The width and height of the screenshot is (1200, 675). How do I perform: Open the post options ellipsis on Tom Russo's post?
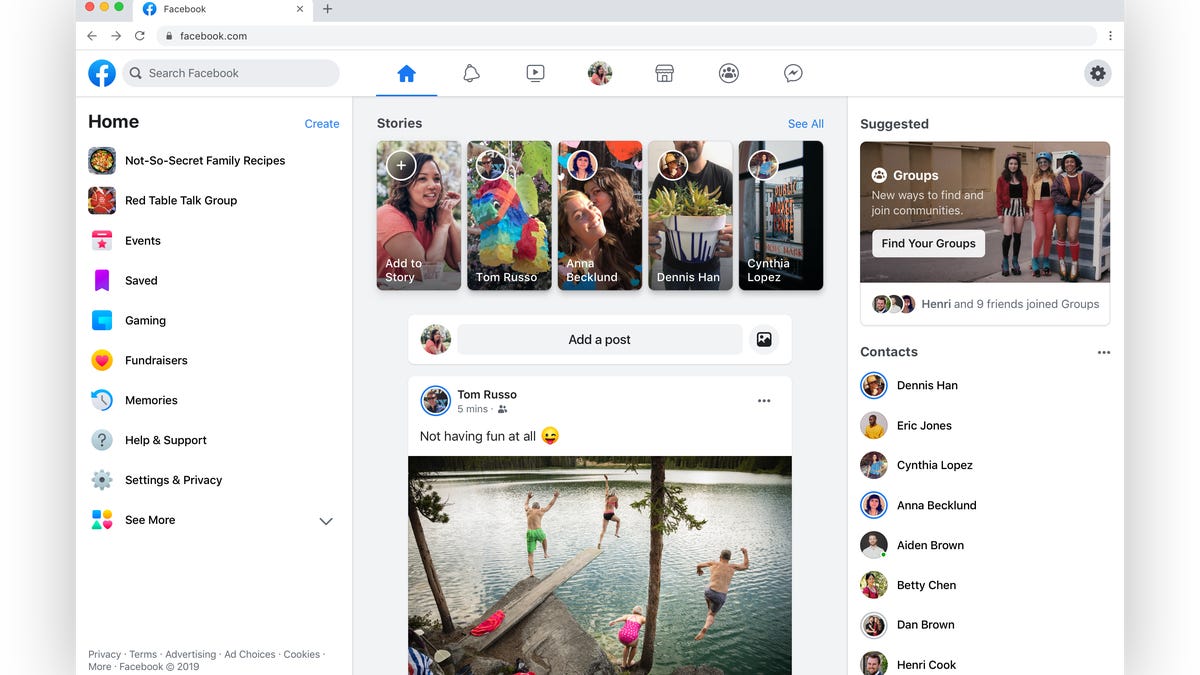coord(764,400)
